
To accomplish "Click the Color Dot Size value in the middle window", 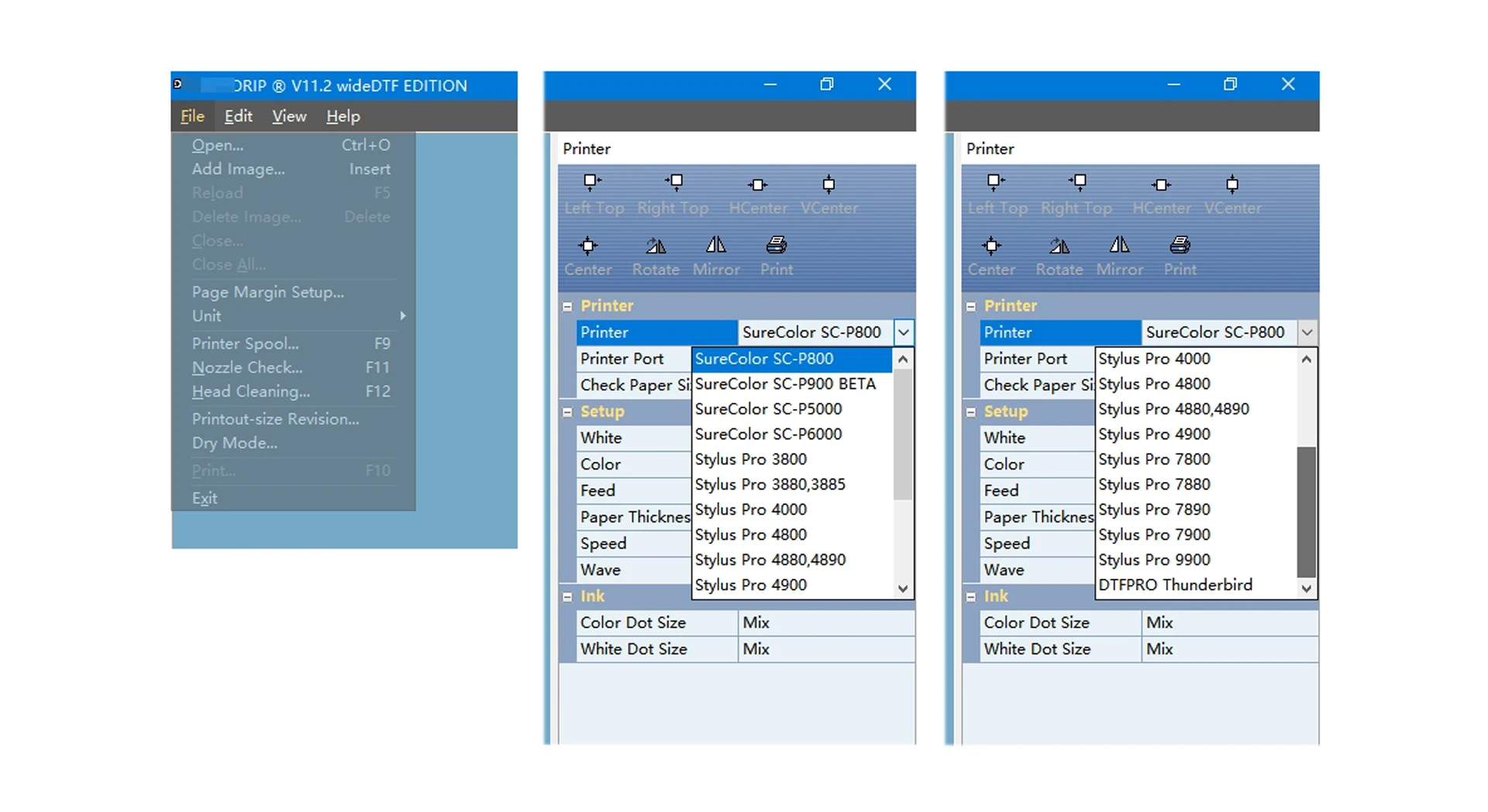I will (826, 623).
